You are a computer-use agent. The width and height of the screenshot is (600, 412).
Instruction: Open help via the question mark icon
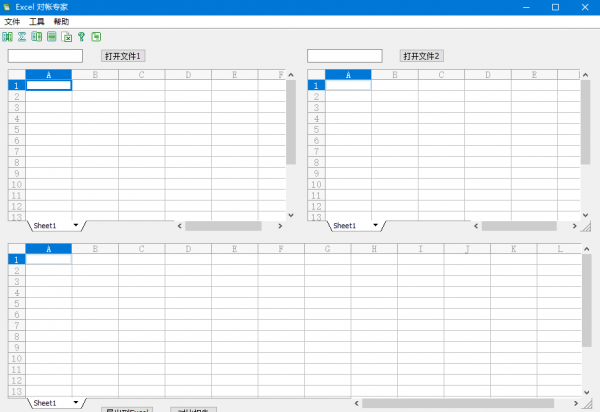pos(81,37)
